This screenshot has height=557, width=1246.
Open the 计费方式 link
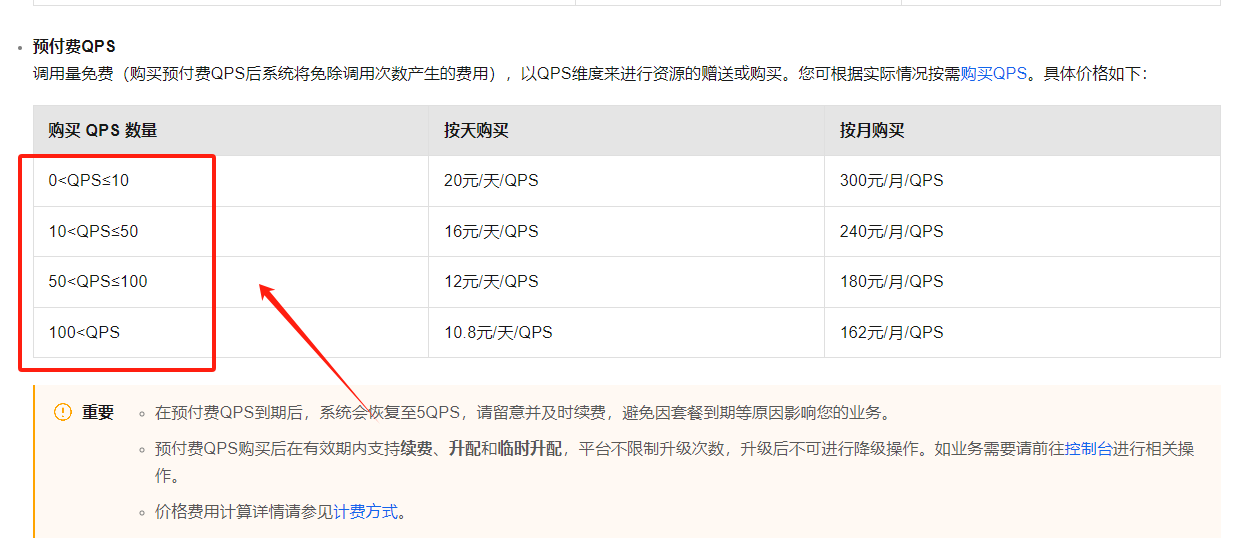(365, 512)
